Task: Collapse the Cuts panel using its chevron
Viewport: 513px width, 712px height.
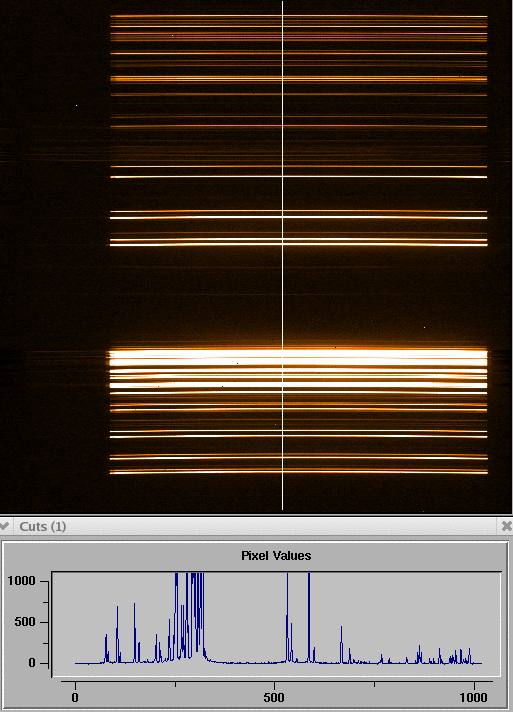Action: (x=4, y=526)
